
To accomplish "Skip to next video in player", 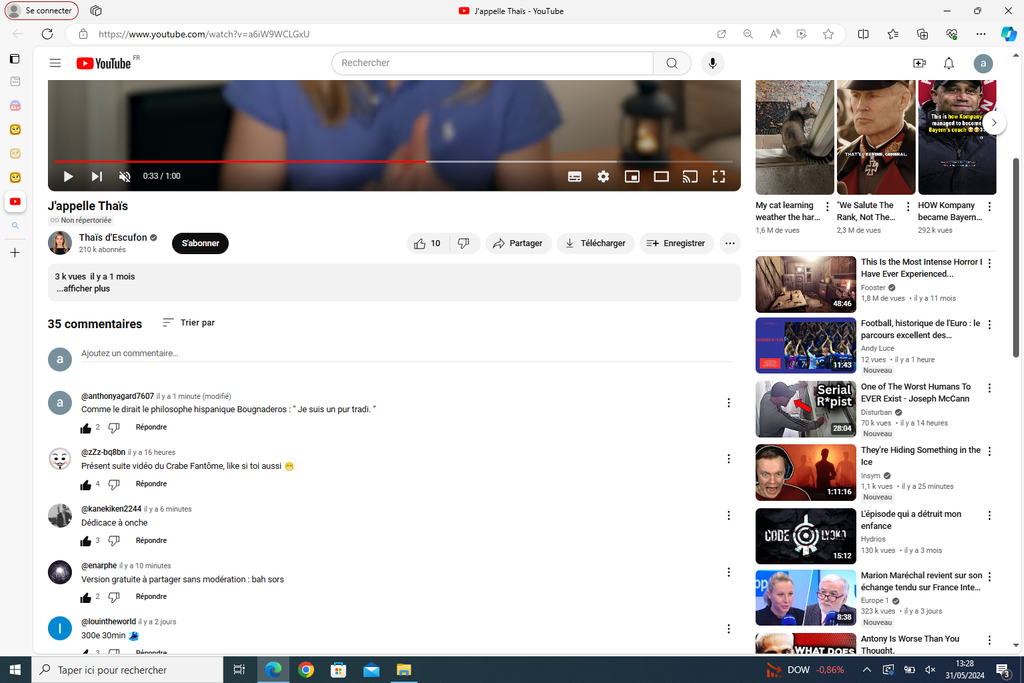I will [97, 177].
